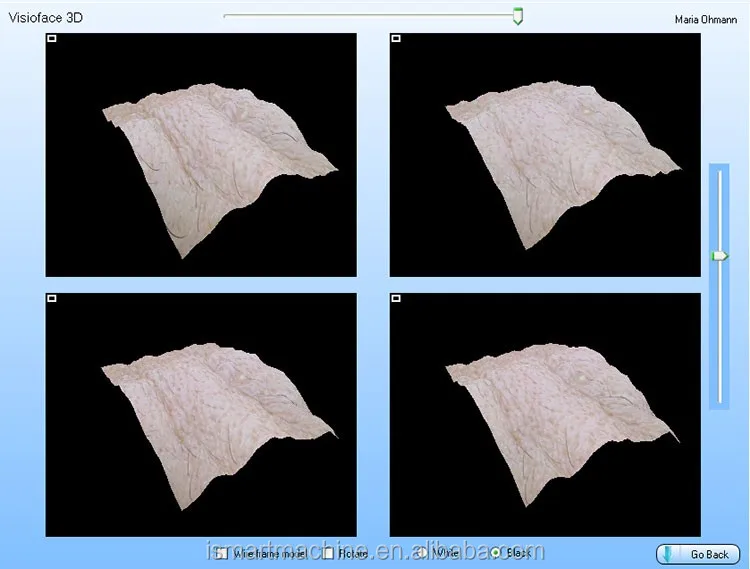This screenshot has height=569, width=750.
Task: Click the Maria Ohmann patient name
Action: (705, 19)
